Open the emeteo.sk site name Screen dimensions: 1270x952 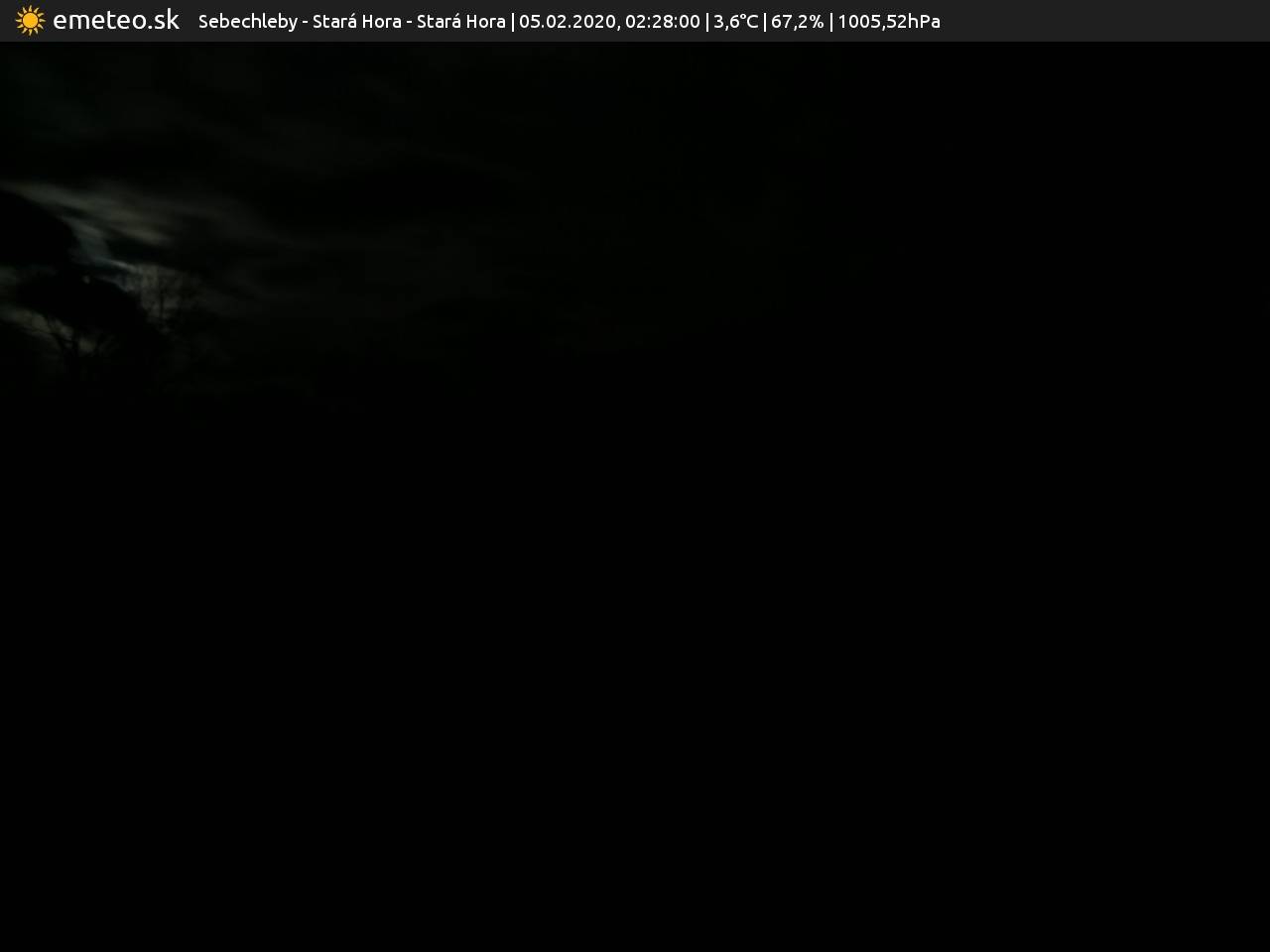(116, 21)
